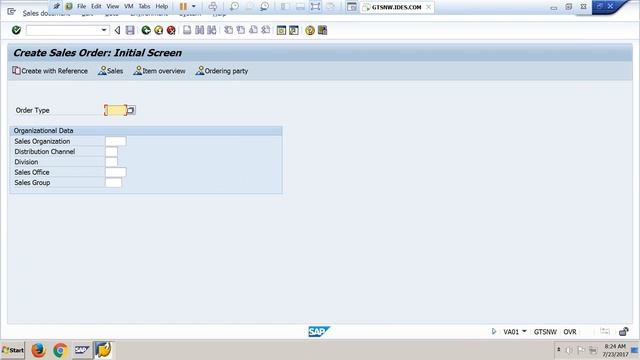The image size is (640, 360).
Task: Open the VM Edit menu
Action: click(x=96, y=6)
